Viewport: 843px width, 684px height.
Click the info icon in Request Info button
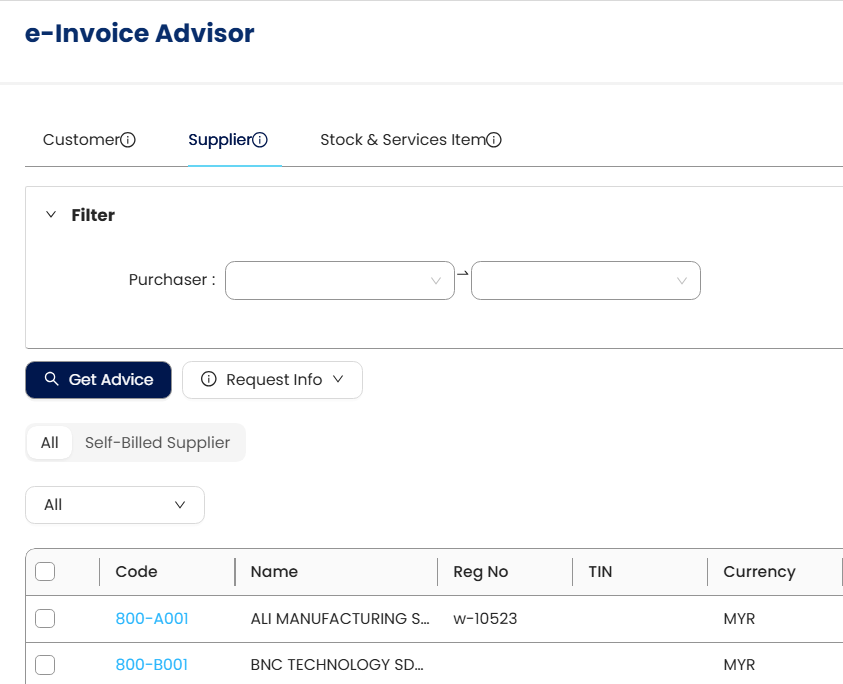[209, 380]
